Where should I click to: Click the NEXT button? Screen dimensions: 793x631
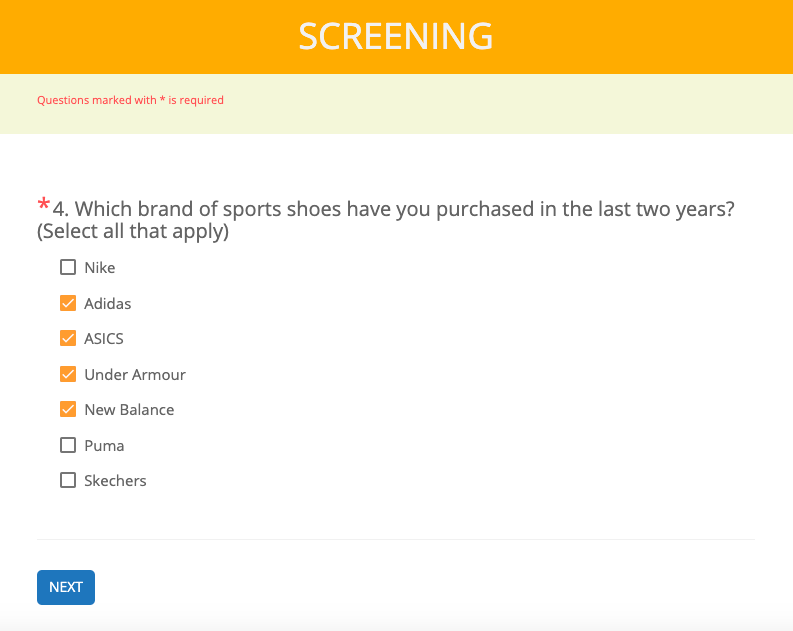pyautogui.click(x=66, y=587)
